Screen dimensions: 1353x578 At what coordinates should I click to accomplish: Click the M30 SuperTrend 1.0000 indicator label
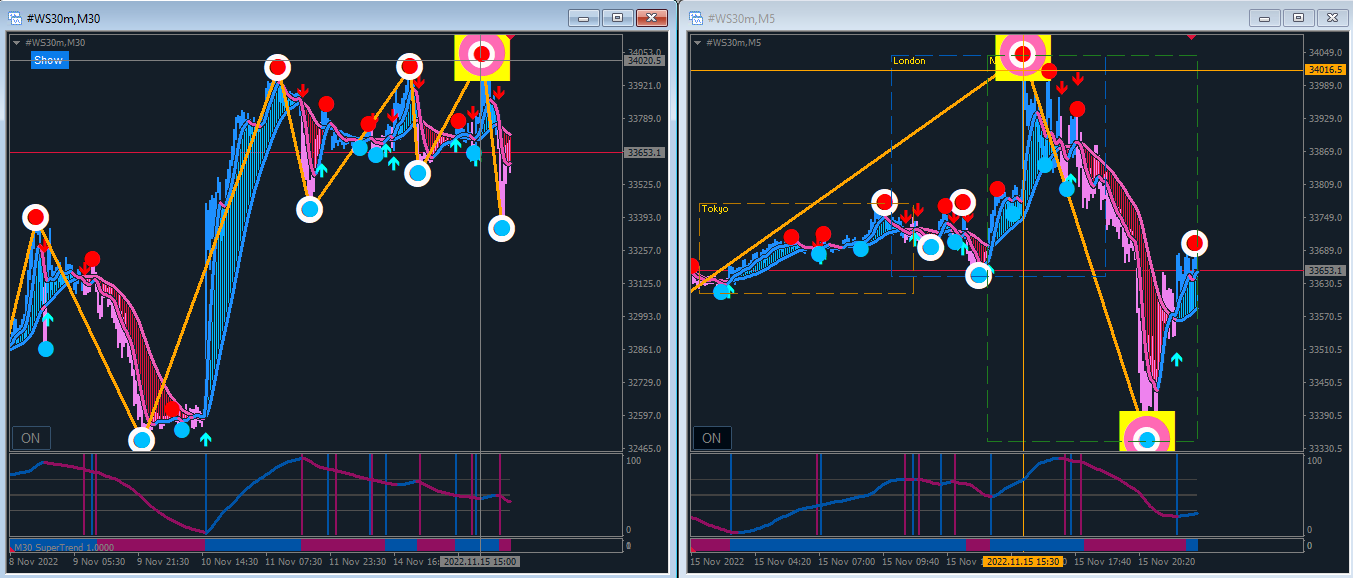62,547
